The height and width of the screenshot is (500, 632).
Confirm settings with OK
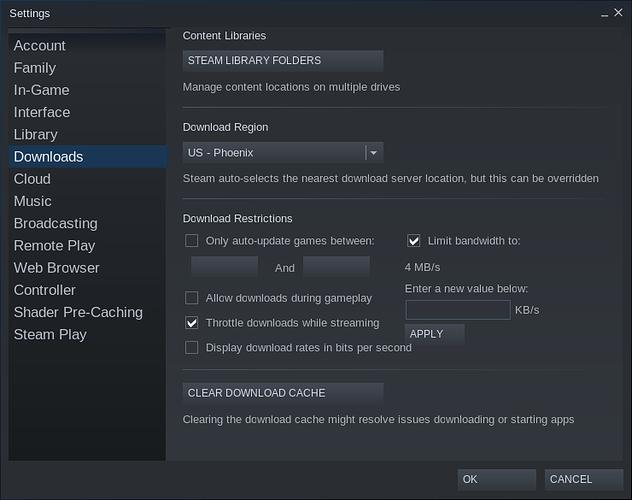pyautogui.click(x=497, y=479)
